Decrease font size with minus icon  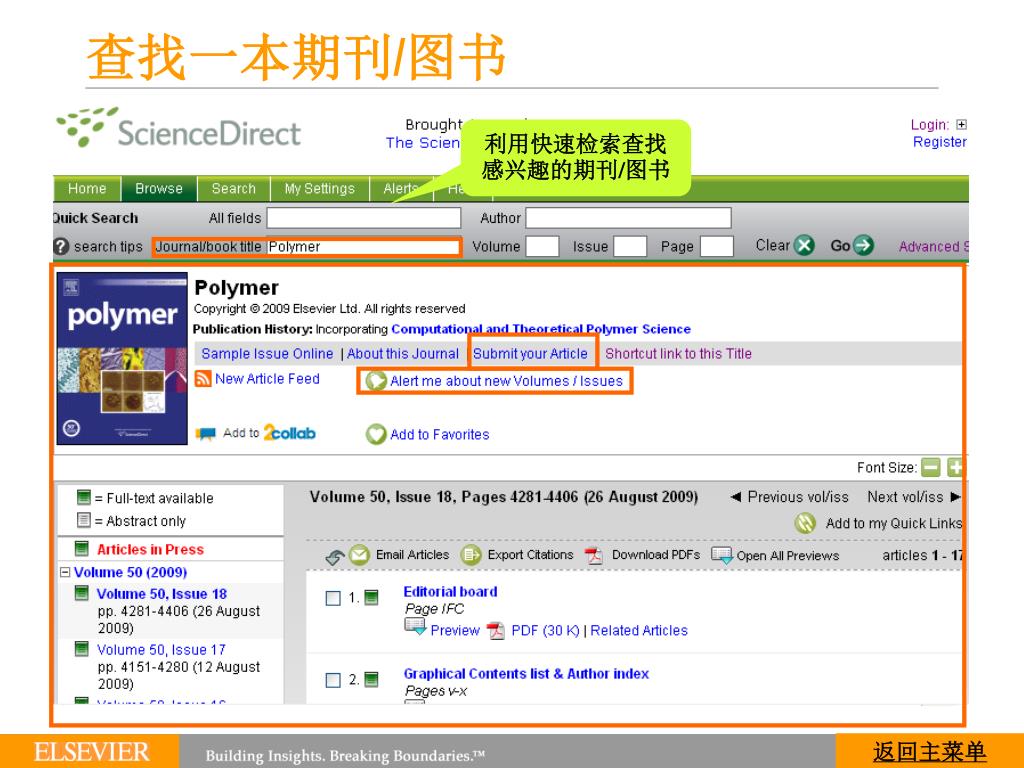click(x=931, y=468)
